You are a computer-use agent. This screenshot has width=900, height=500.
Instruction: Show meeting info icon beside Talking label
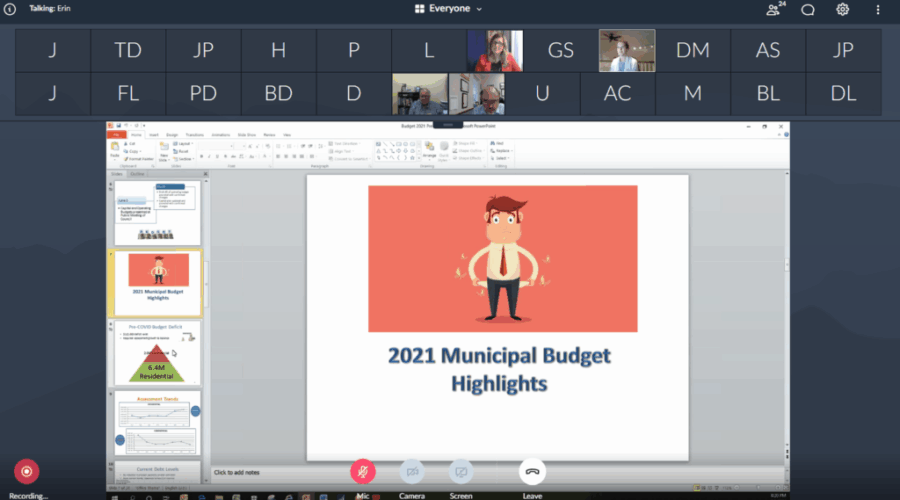coord(11,9)
